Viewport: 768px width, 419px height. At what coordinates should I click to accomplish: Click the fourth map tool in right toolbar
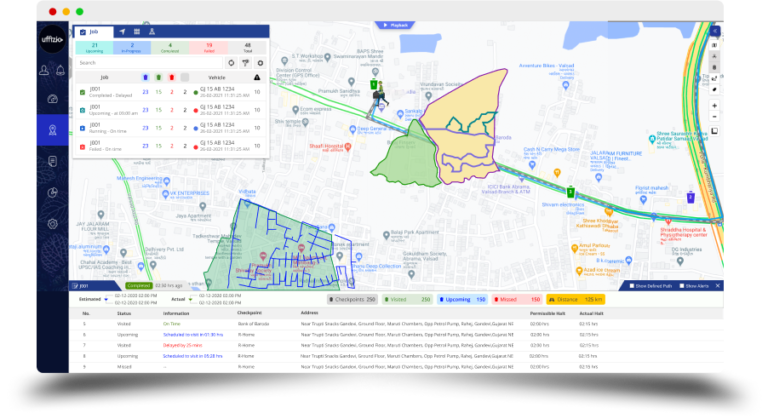pos(715,78)
